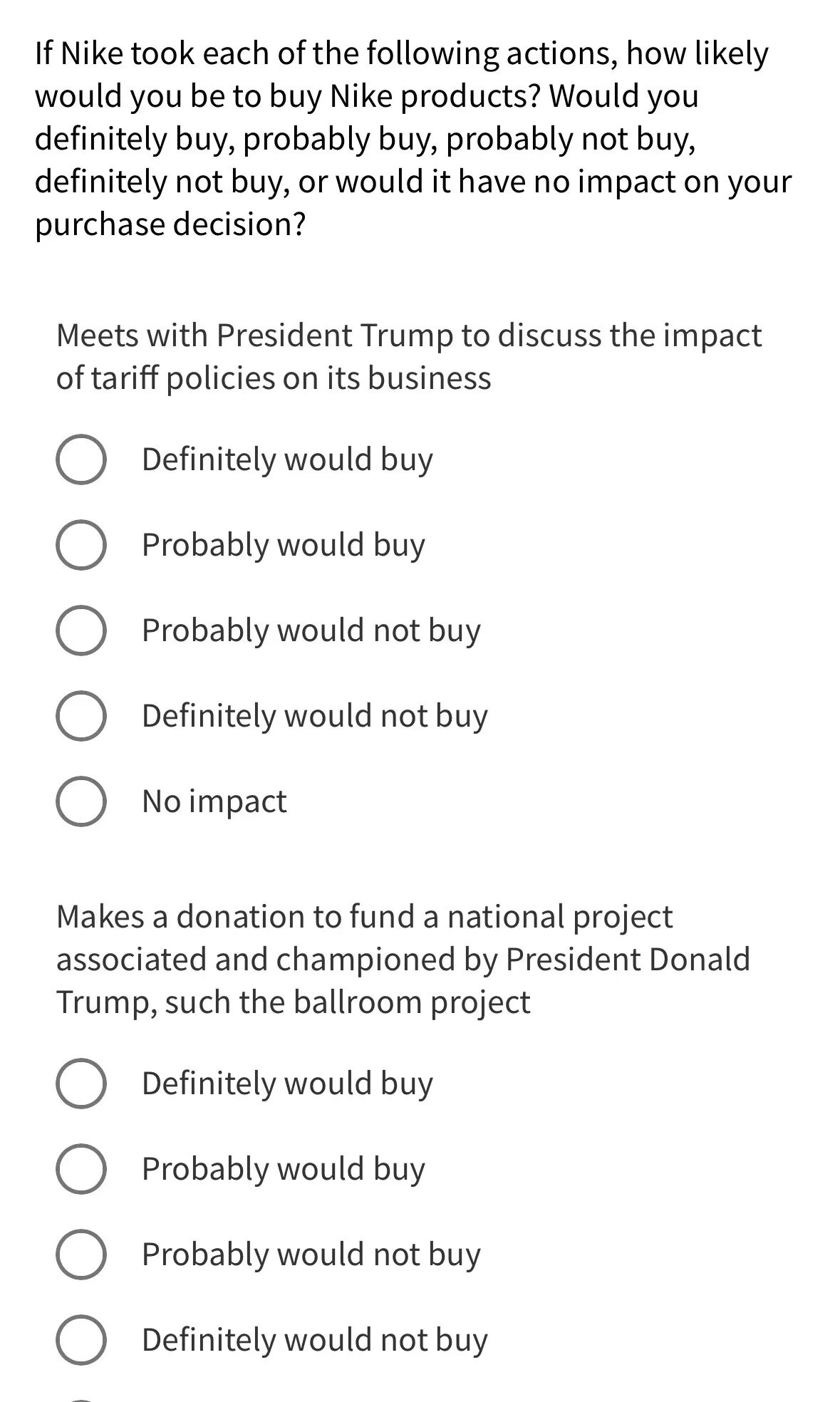The height and width of the screenshot is (1402, 840).
Task: Click 'Definitely would buy' label under tariff question
Action: (288, 460)
